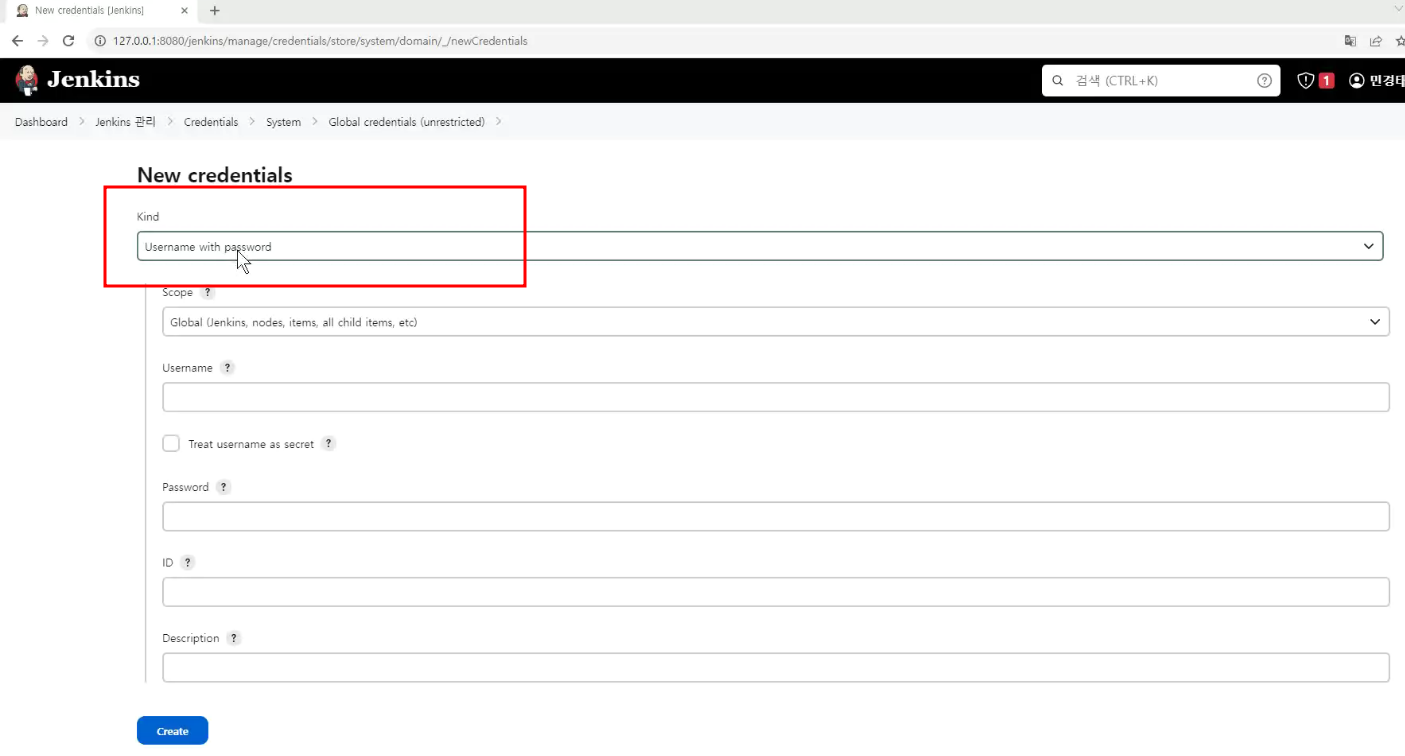Enable the Treat username as secret checkbox
The width and height of the screenshot is (1405, 756).
tap(171, 443)
